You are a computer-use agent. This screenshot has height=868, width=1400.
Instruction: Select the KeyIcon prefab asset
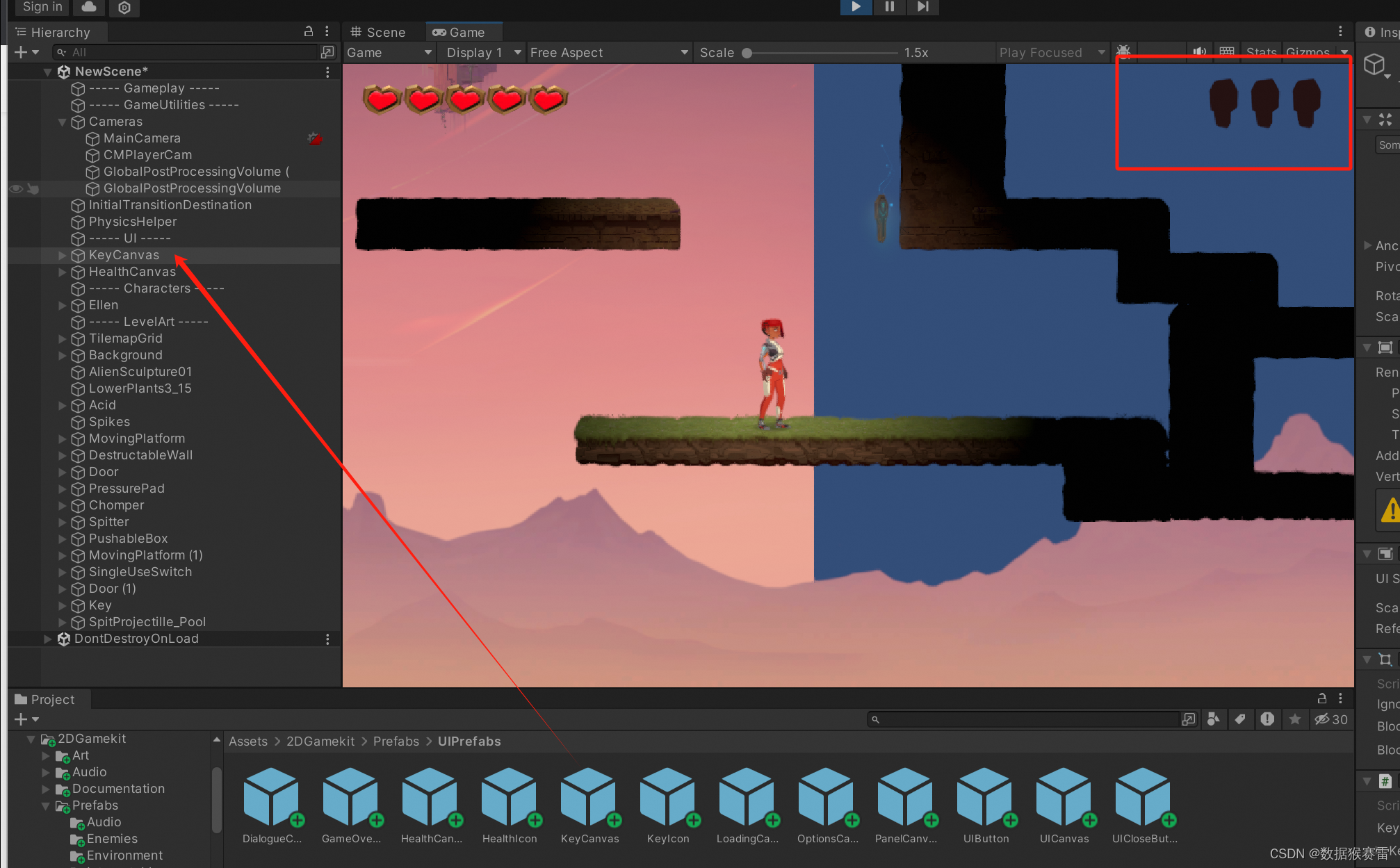[668, 805]
